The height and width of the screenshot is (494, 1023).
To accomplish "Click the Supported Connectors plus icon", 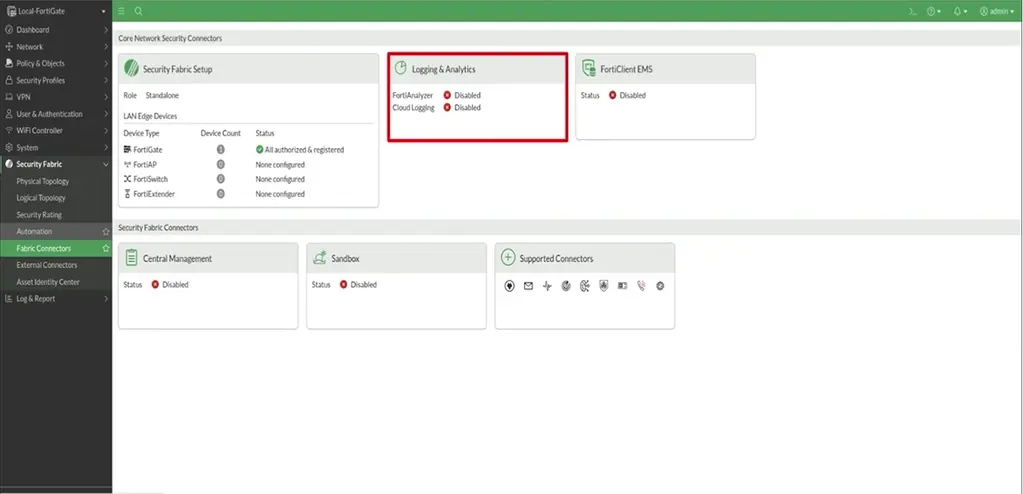I will pos(508,258).
